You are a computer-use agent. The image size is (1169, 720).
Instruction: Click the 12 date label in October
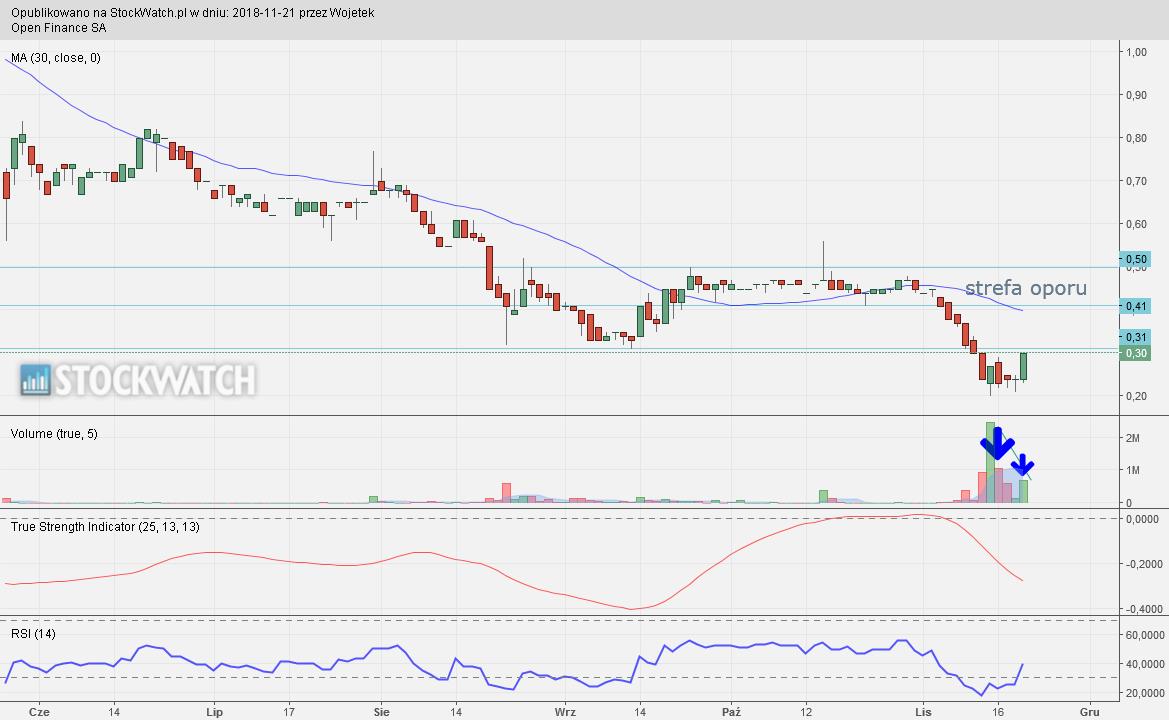(806, 712)
